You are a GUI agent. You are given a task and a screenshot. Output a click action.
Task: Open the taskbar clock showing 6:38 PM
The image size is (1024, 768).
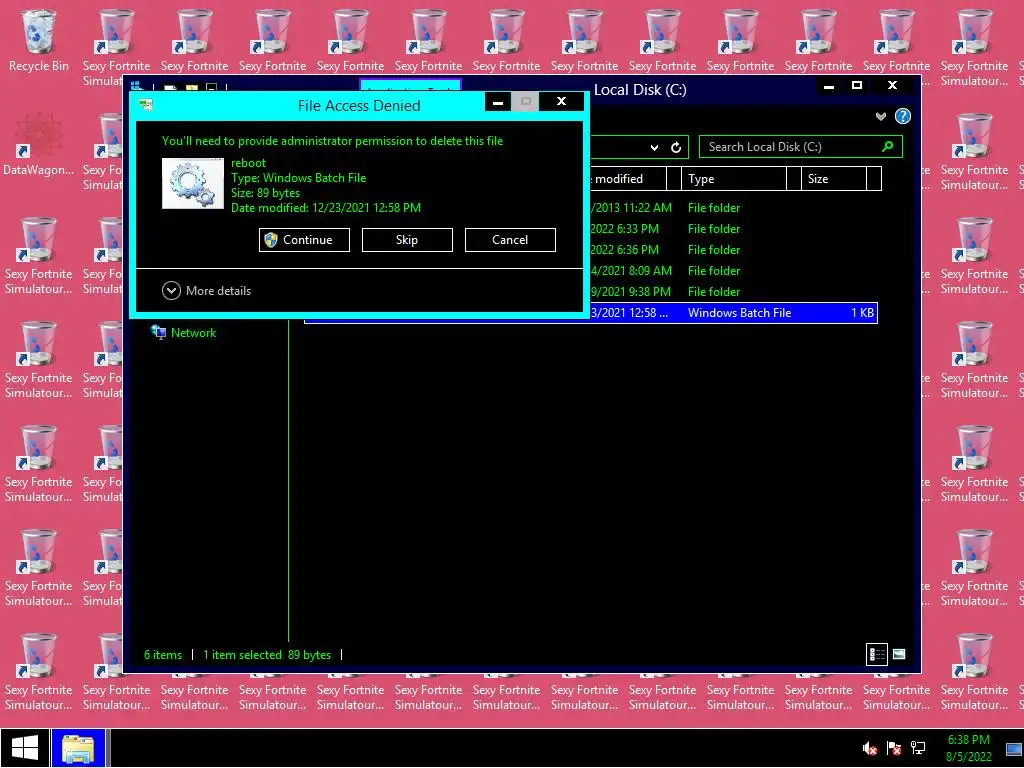click(968, 748)
